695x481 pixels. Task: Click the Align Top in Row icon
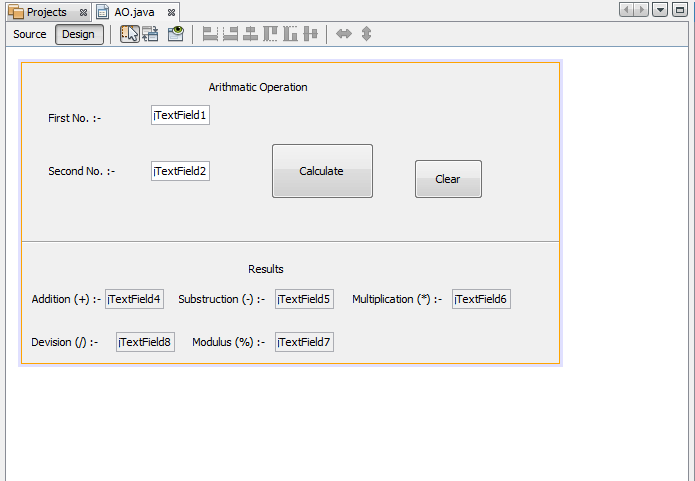(x=270, y=34)
